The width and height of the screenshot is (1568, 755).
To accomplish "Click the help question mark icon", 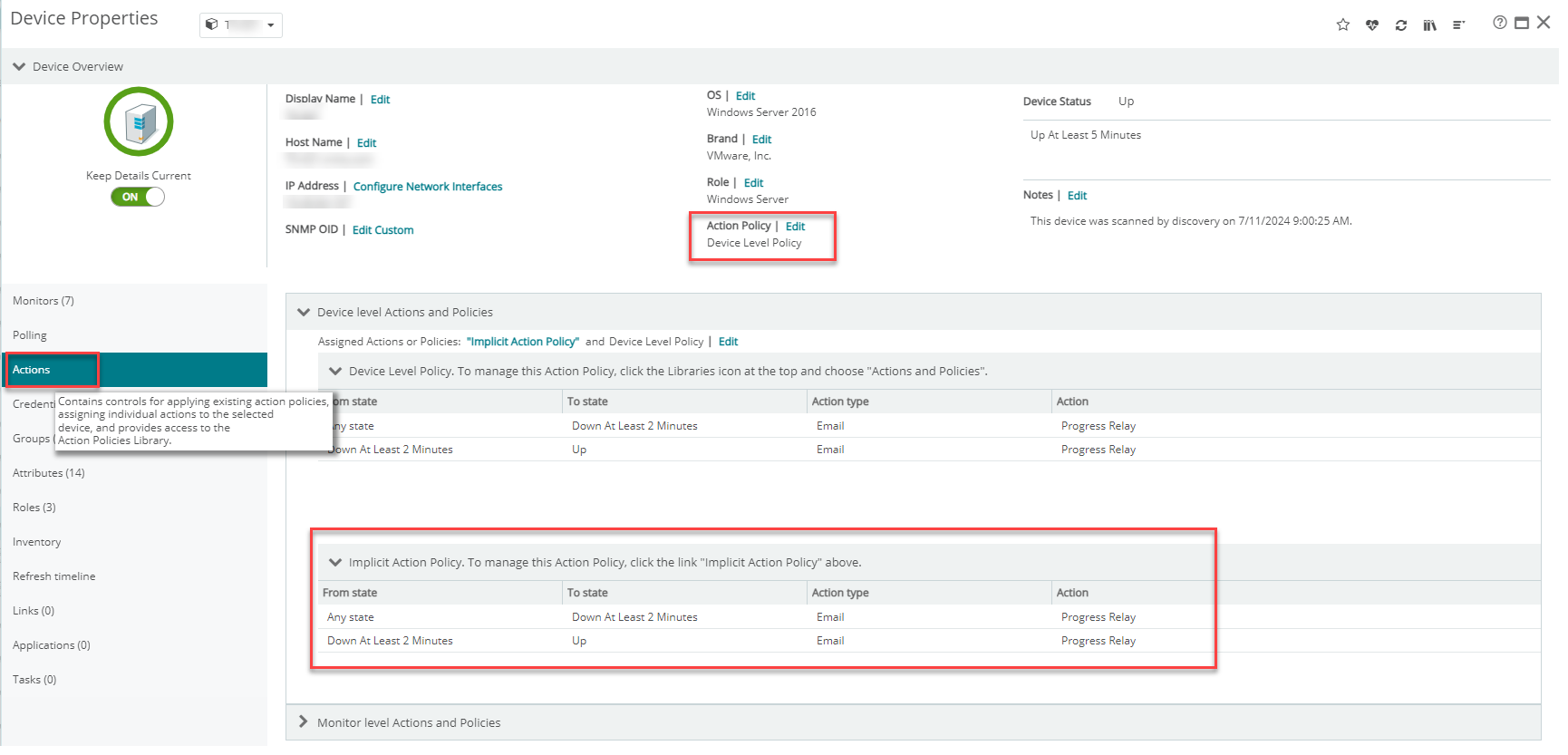I will click(1500, 23).
